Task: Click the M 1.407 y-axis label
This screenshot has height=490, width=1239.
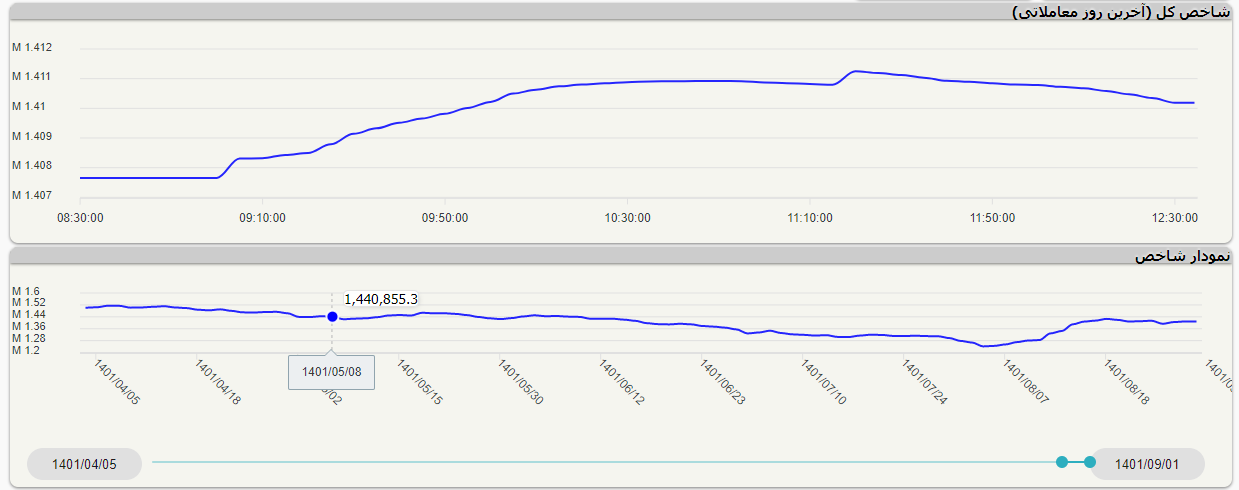Action: (x=32, y=196)
